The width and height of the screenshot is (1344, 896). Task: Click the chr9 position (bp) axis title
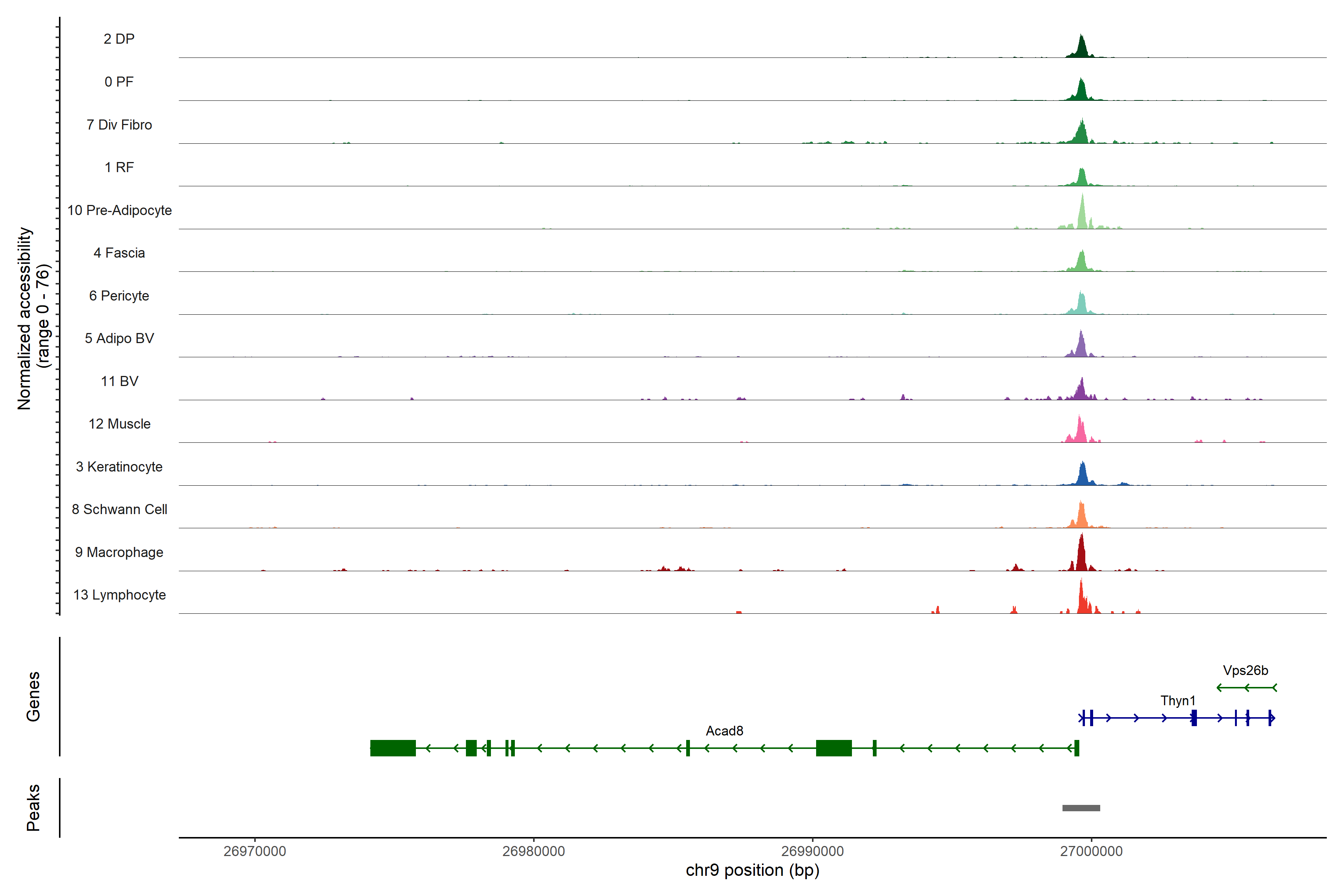[x=752, y=870]
